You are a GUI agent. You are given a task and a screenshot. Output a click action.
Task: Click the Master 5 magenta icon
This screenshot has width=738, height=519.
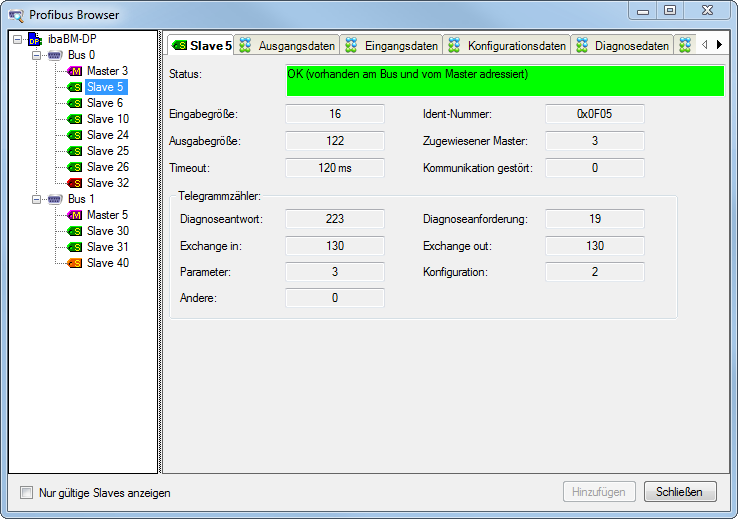[x=74, y=215]
